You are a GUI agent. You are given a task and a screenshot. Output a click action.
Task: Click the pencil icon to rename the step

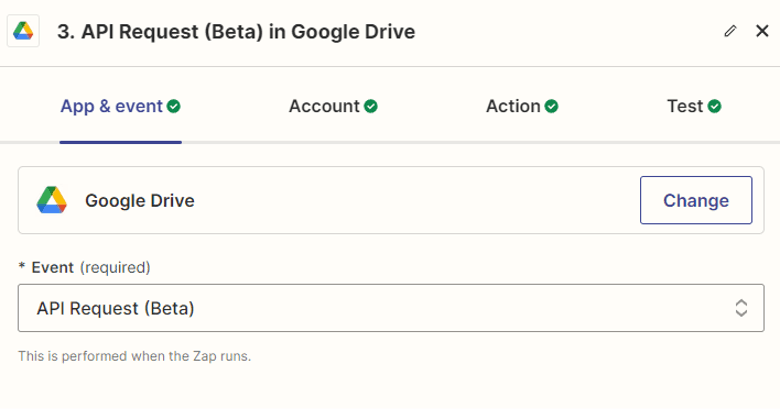click(730, 32)
